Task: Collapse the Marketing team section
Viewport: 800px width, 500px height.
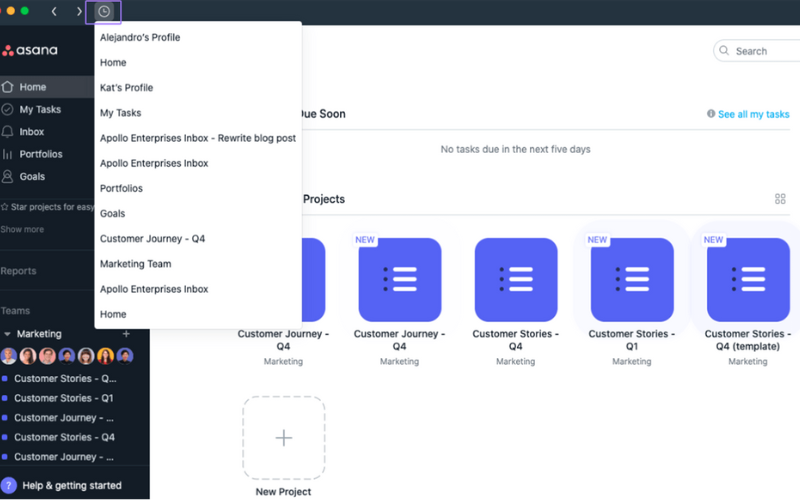Action: (x=7, y=334)
